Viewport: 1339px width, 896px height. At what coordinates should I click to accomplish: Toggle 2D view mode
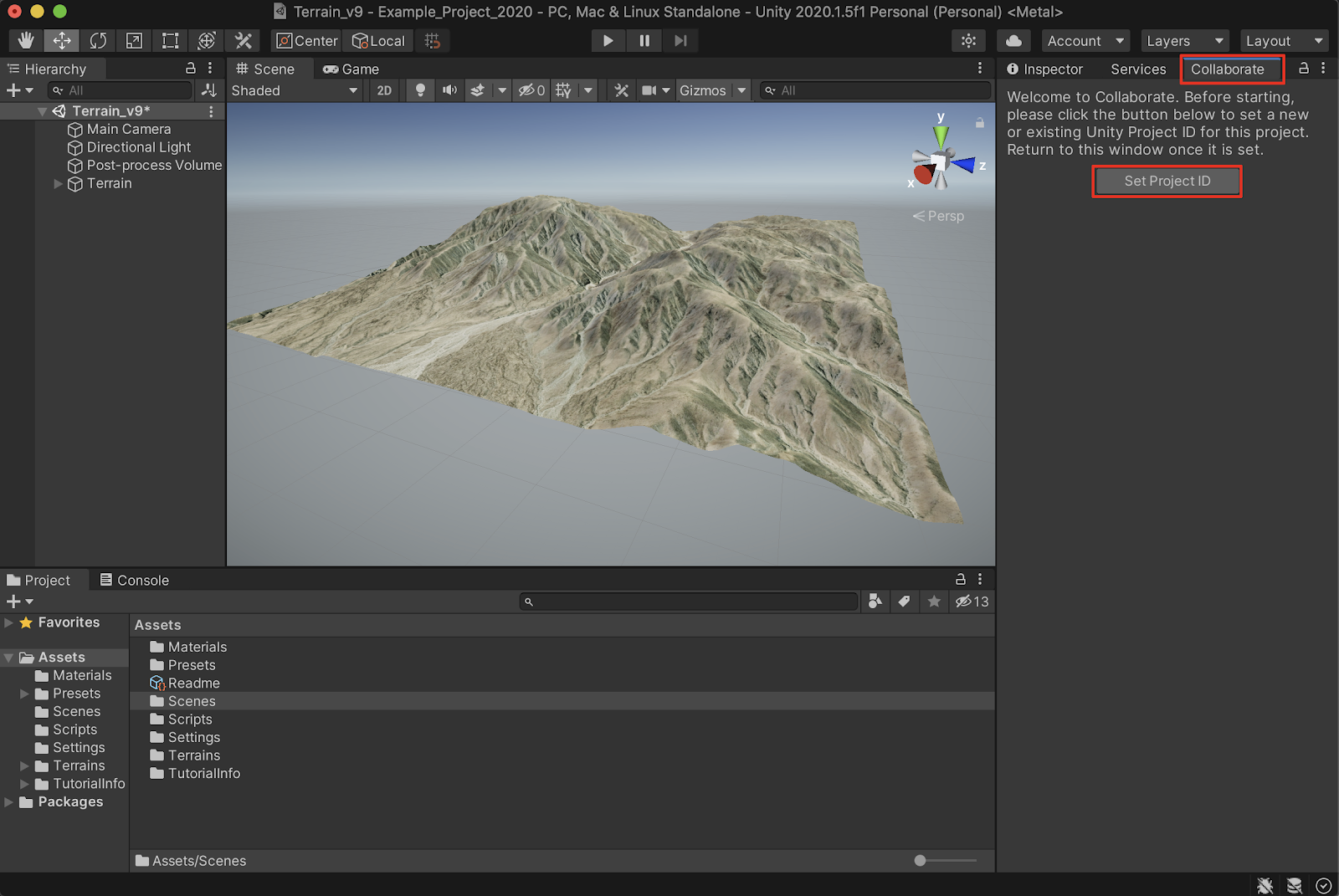pos(384,90)
